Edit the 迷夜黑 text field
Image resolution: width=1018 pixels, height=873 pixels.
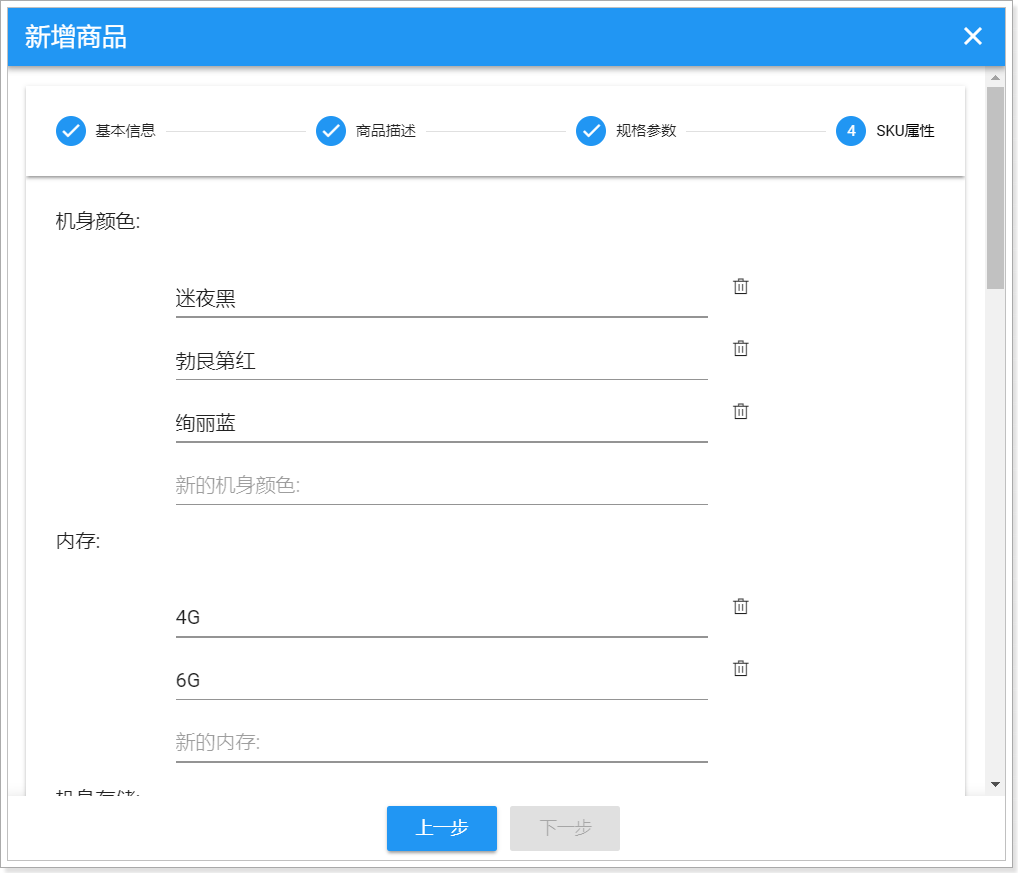[x=440, y=298]
